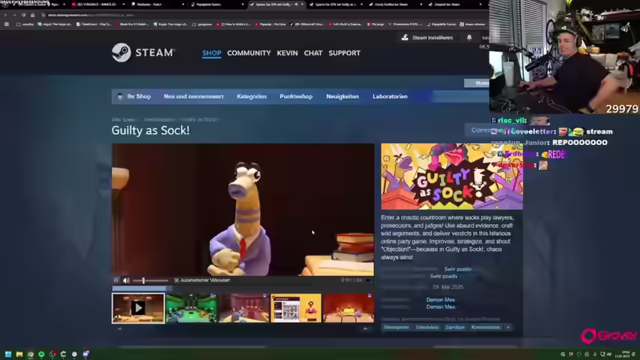Click the Simulation tag
Image resolution: width=640 pixels, height=360 pixels.
427,327
